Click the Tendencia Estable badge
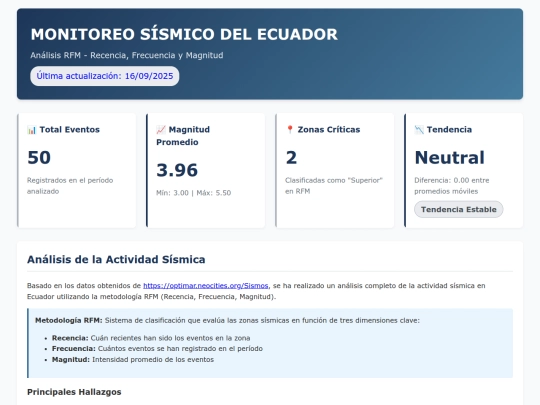The height and width of the screenshot is (405, 540). point(458,209)
